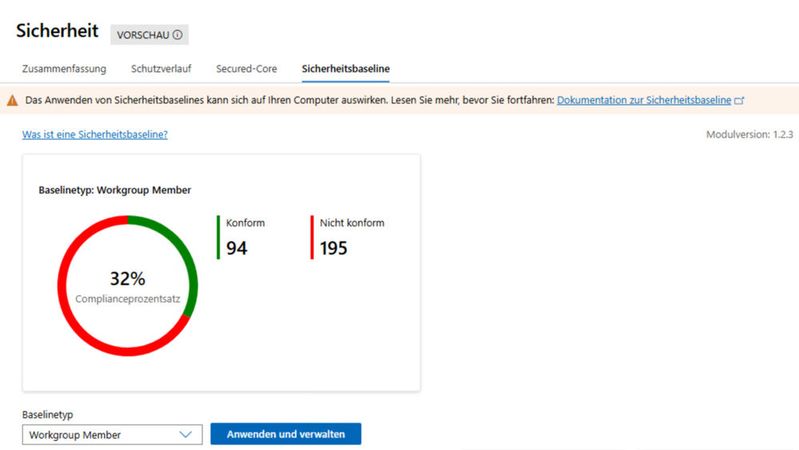Click the Nicht konform label

(352, 223)
